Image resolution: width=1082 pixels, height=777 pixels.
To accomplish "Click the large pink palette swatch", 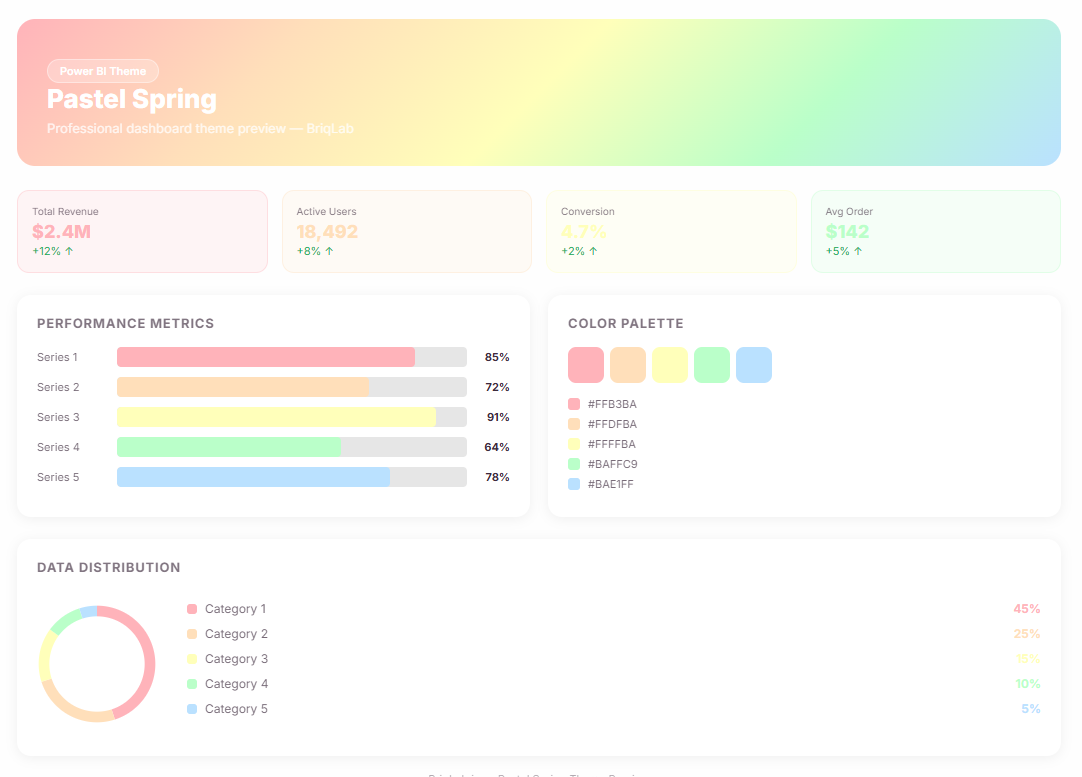I will click(x=586, y=365).
